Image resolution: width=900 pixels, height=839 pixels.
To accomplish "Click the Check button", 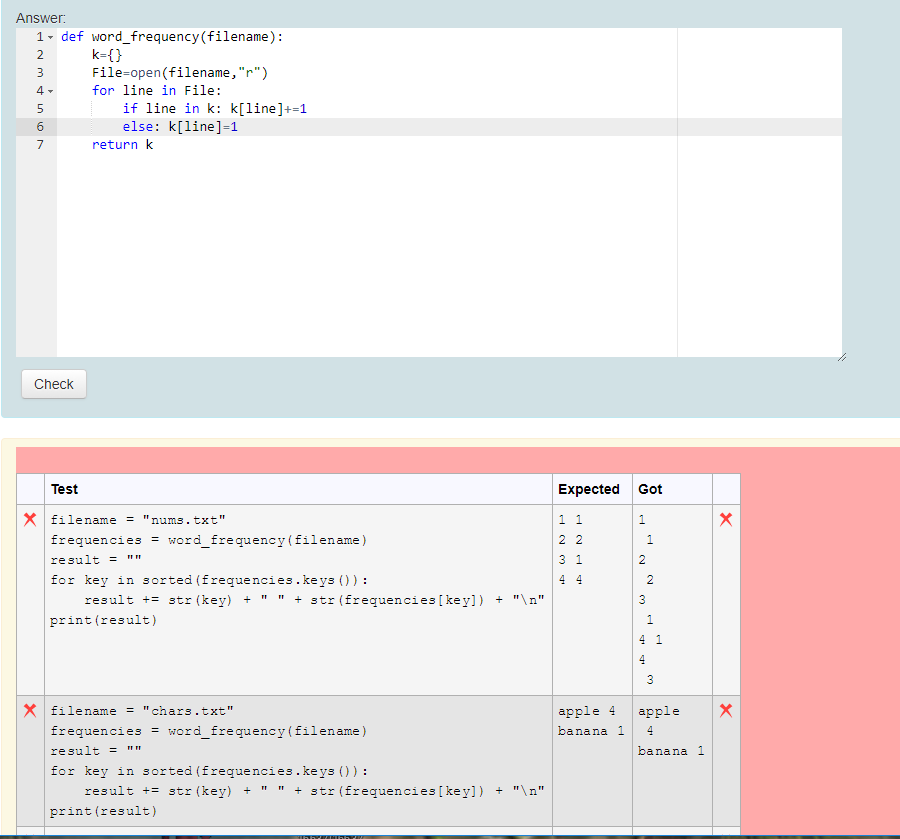I will [54, 384].
